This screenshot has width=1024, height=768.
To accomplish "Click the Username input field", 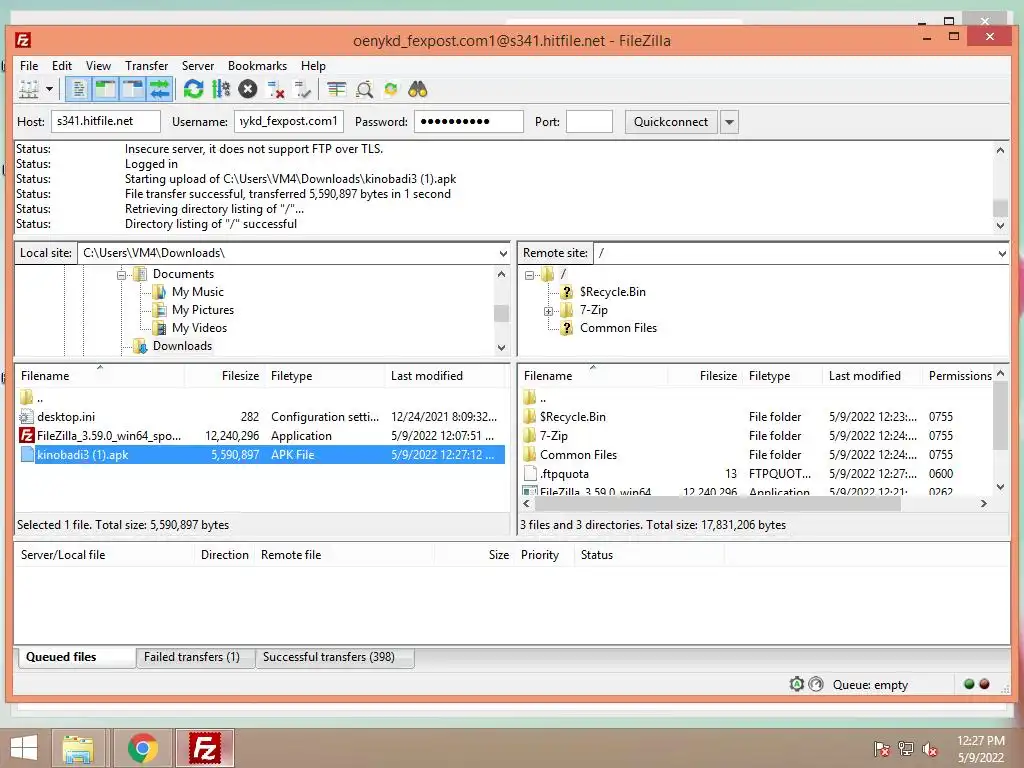I will [289, 121].
